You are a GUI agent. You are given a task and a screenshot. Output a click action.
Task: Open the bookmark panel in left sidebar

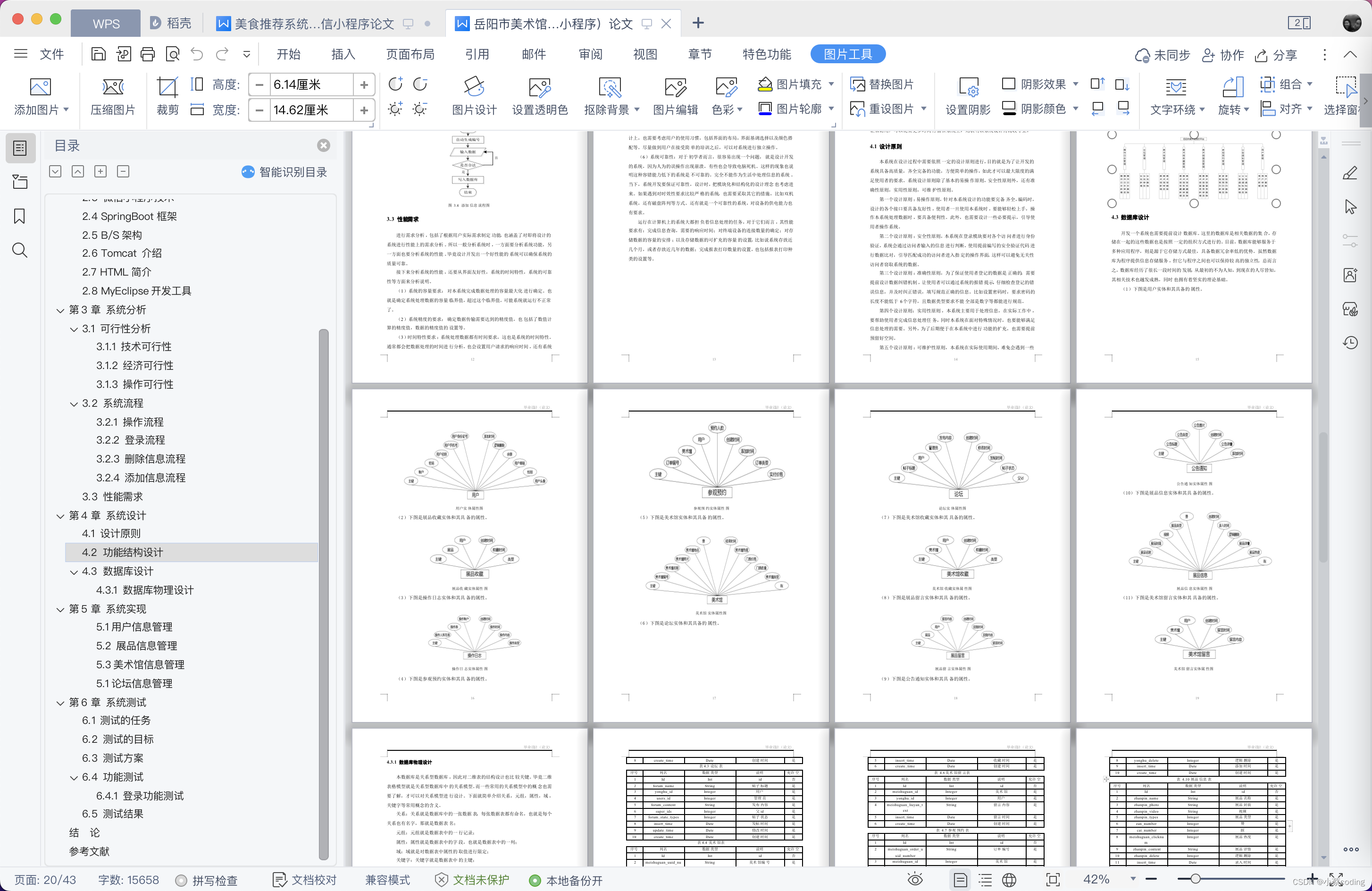[20, 217]
